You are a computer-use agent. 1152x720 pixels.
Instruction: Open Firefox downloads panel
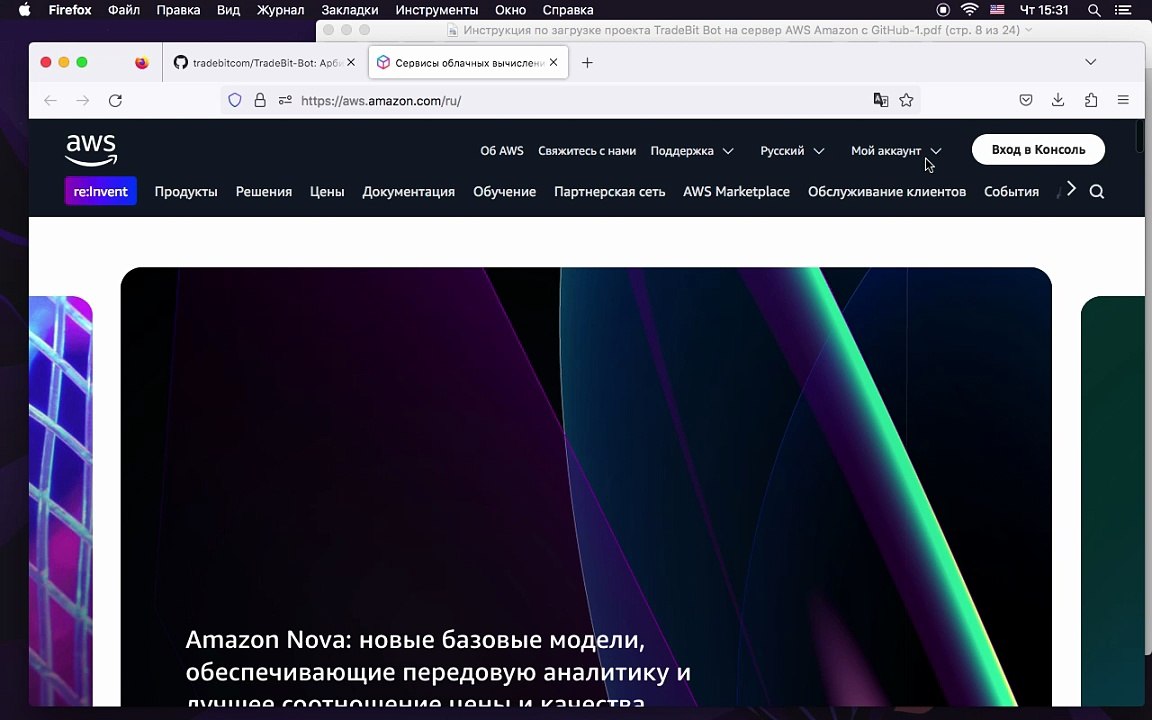pos(1058,101)
